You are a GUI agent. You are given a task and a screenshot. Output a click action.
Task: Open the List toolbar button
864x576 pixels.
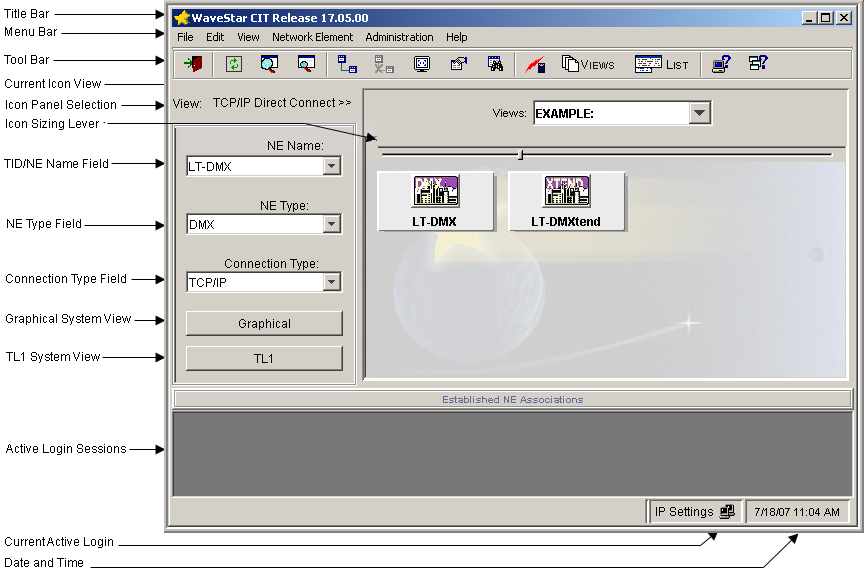tap(661, 64)
